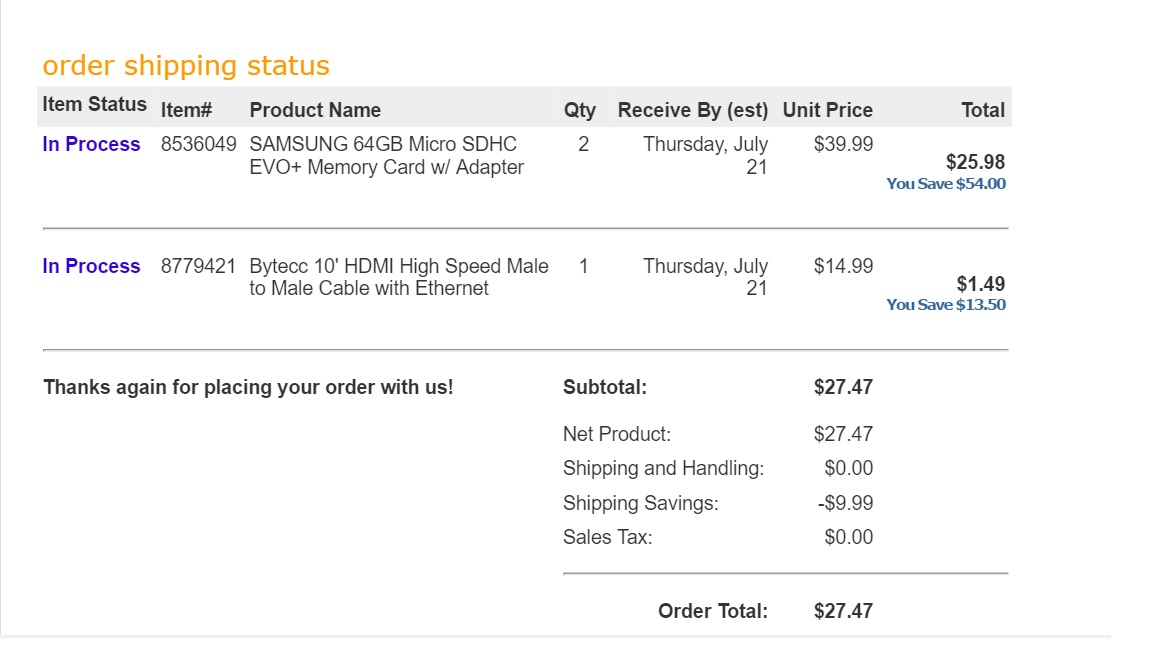Click the Unit Price column header

pyautogui.click(x=827, y=110)
